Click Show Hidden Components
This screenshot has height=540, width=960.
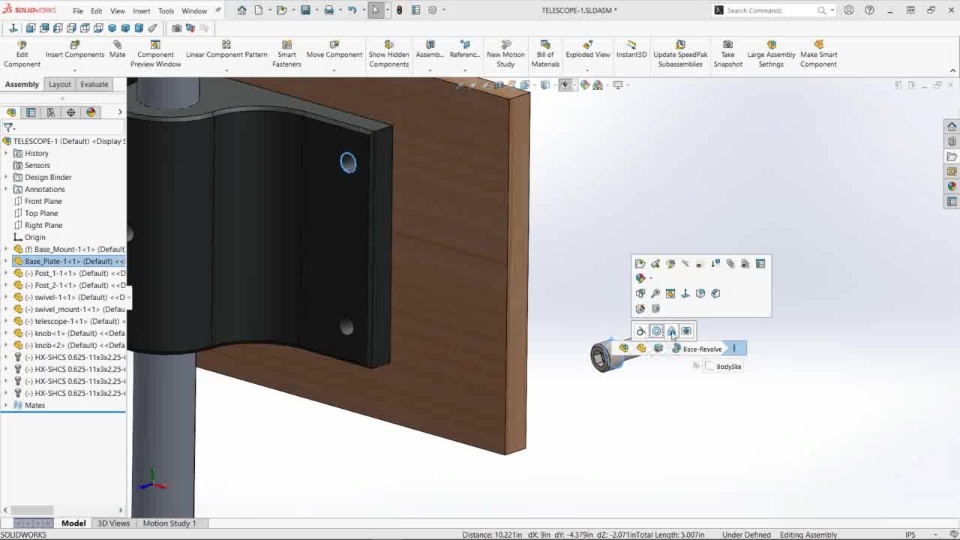[x=389, y=54]
